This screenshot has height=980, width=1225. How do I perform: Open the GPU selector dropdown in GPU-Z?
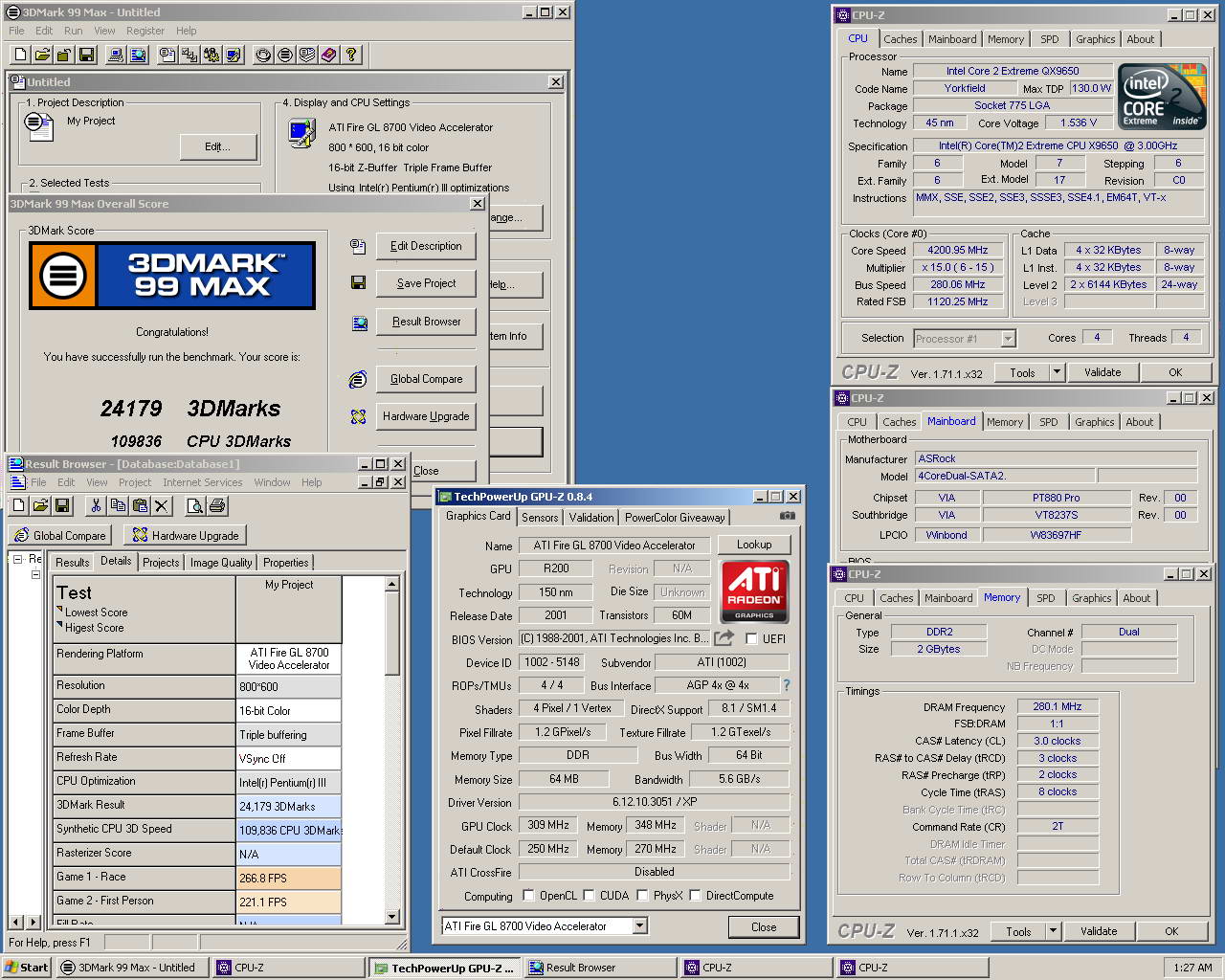[x=640, y=925]
